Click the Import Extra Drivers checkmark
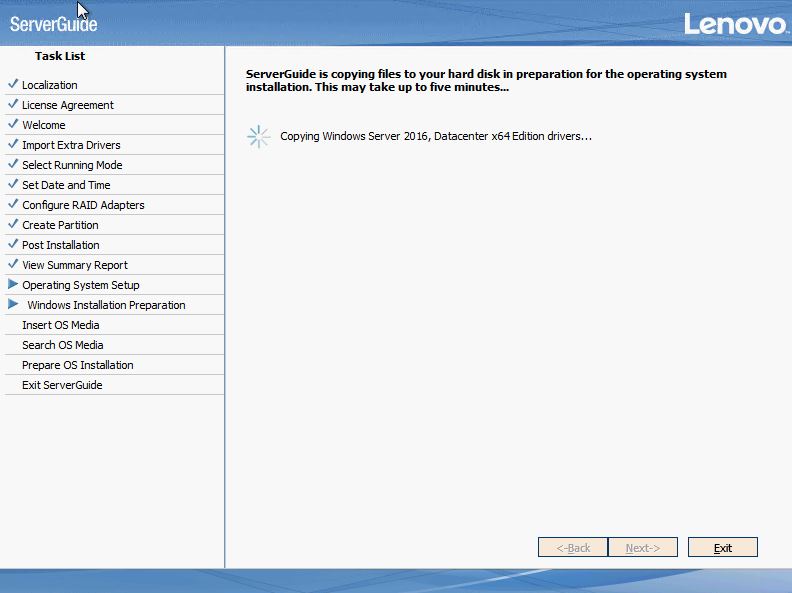 (13, 144)
